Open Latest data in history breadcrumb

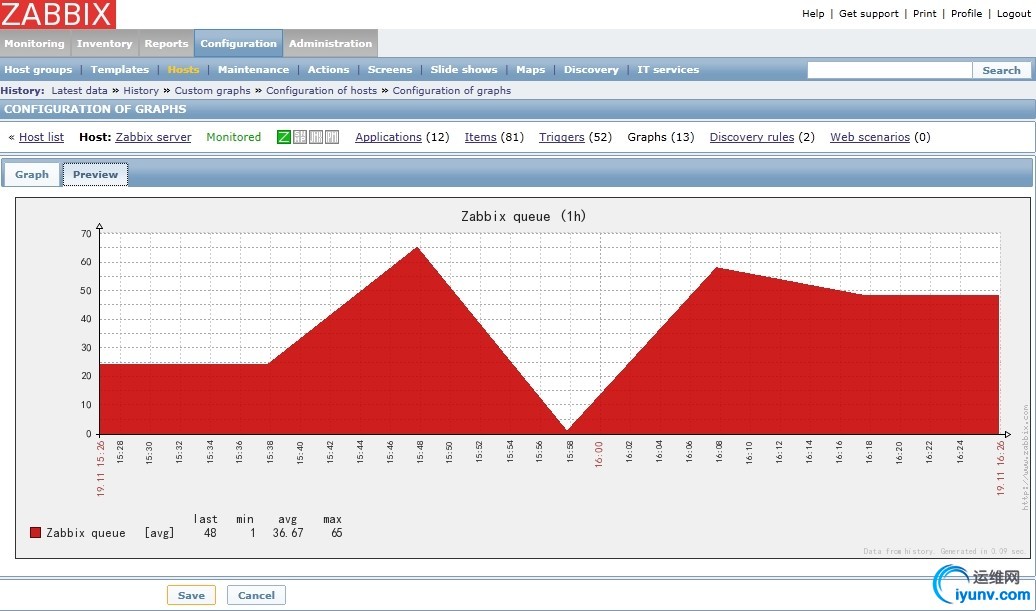(79, 90)
